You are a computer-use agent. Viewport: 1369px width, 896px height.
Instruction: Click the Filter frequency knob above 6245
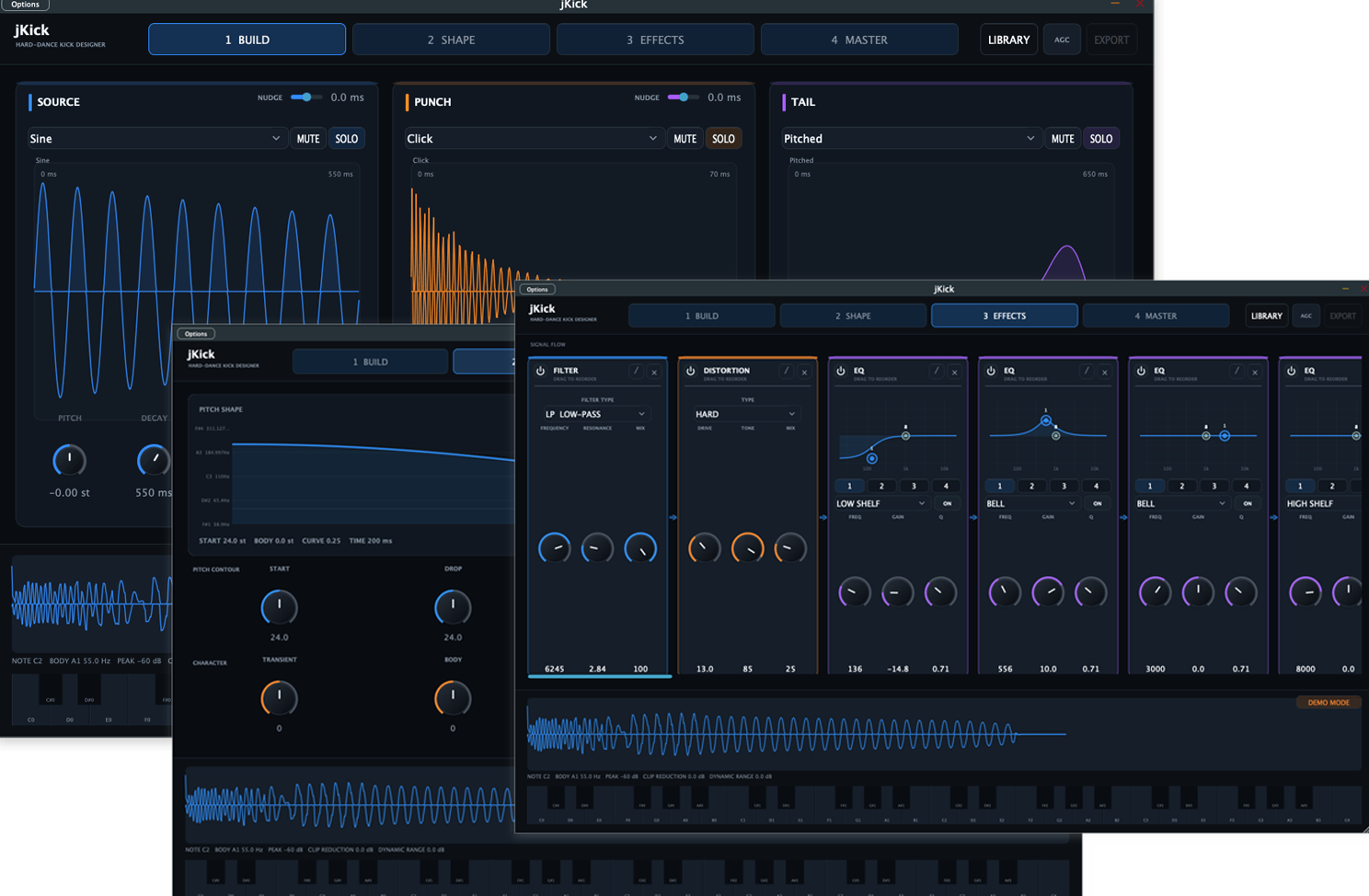554,548
